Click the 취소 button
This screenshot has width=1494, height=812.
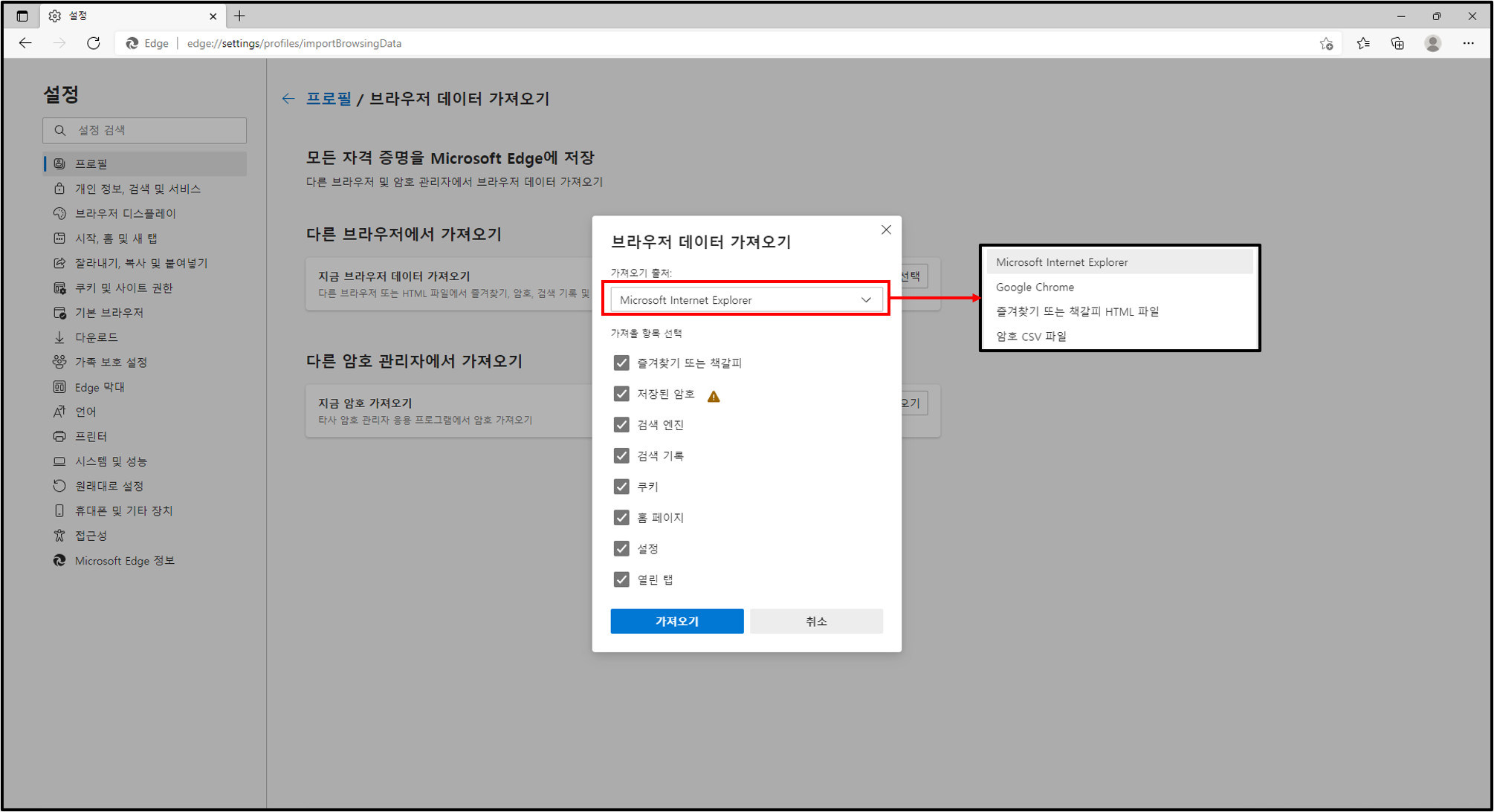[x=816, y=621]
